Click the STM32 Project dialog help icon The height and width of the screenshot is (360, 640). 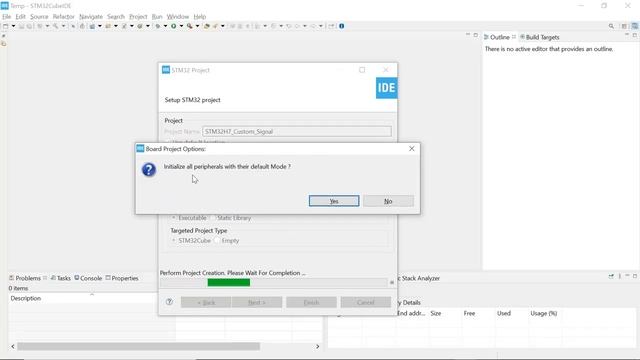(169, 302)
